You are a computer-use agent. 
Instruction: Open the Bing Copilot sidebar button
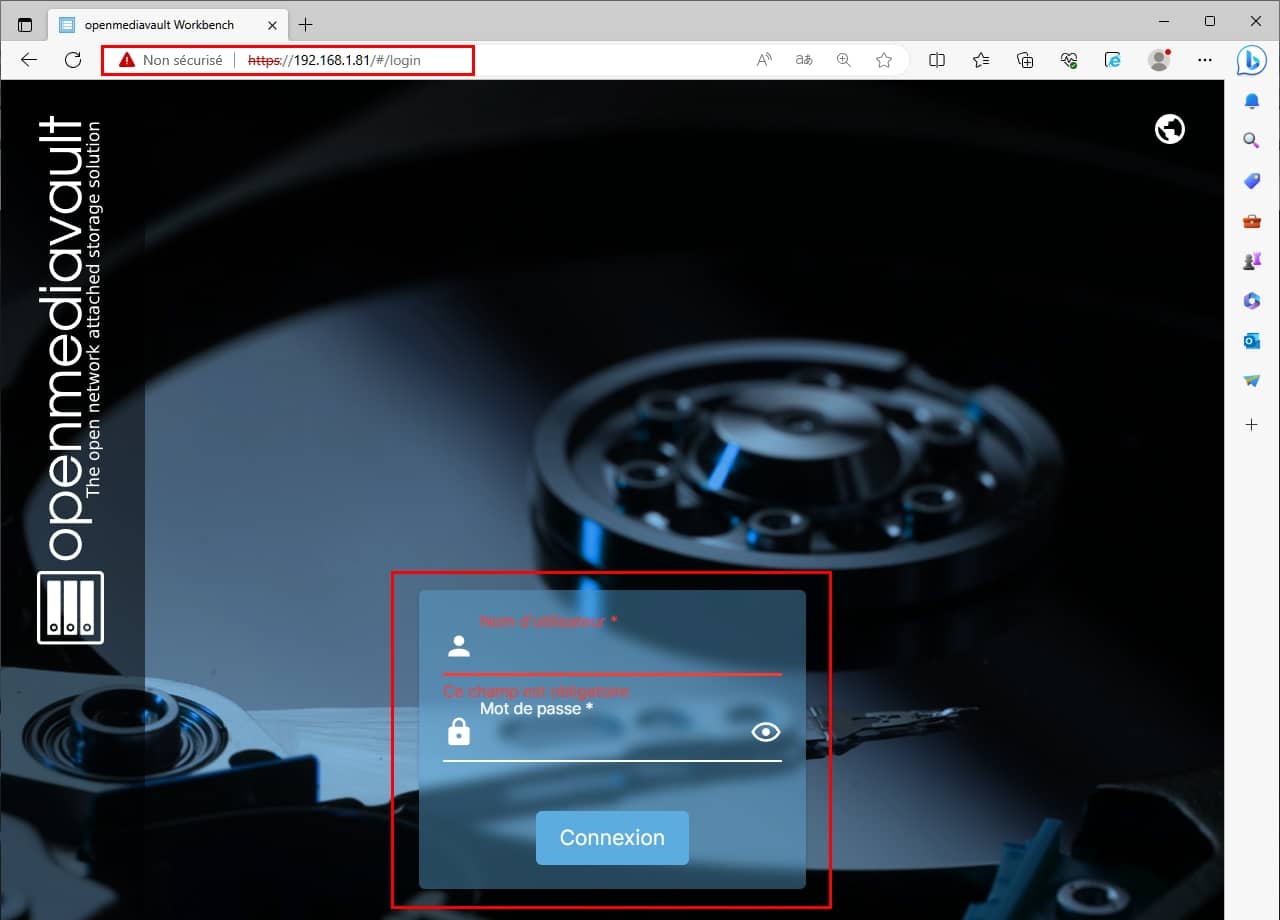coord(1251,60)
